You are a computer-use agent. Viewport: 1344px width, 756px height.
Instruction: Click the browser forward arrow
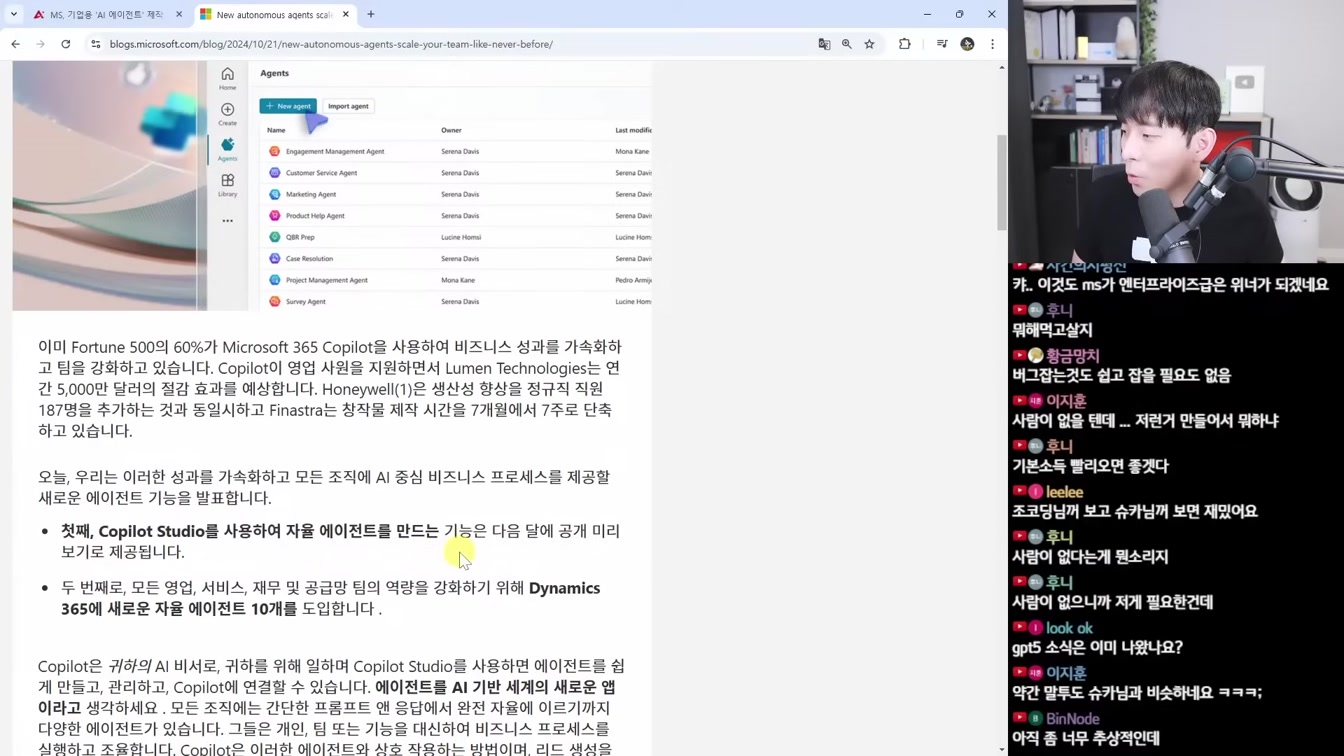click(40, 44)
